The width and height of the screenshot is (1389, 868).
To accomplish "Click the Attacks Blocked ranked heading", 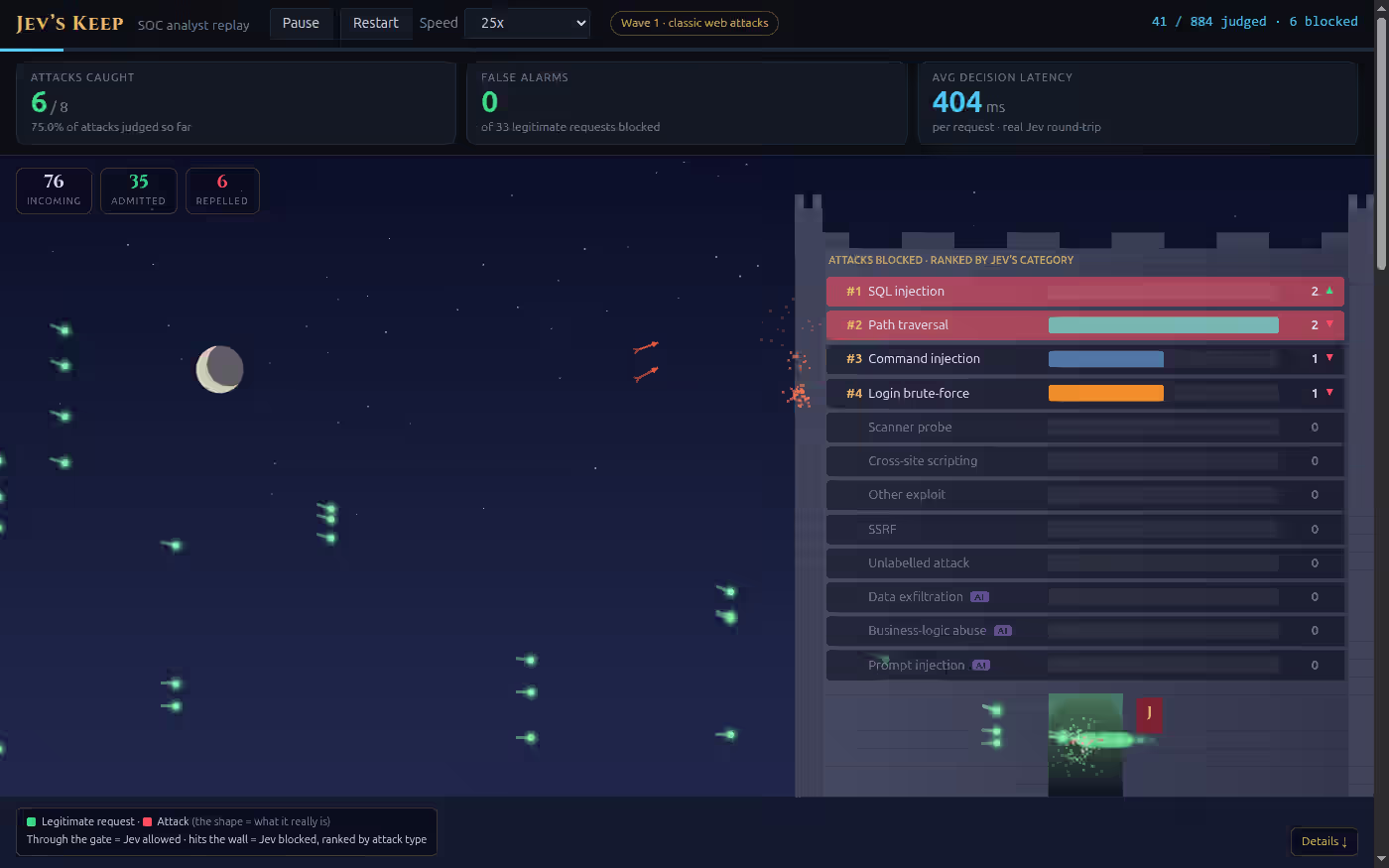I will click(x=950, y=260).
